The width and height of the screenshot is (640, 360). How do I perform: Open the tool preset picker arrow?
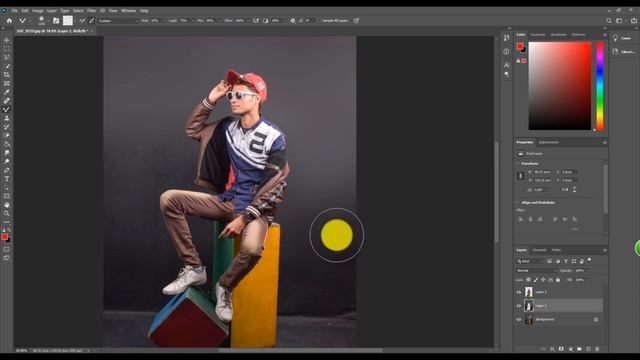[x=31, y=20]
